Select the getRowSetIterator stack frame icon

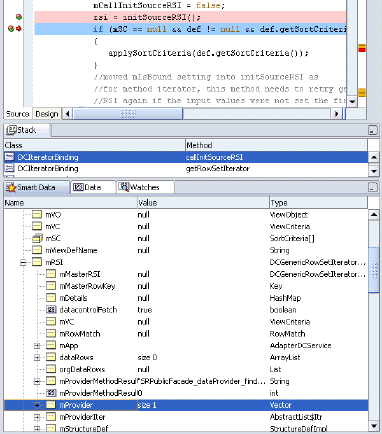(x=9, y=168)
